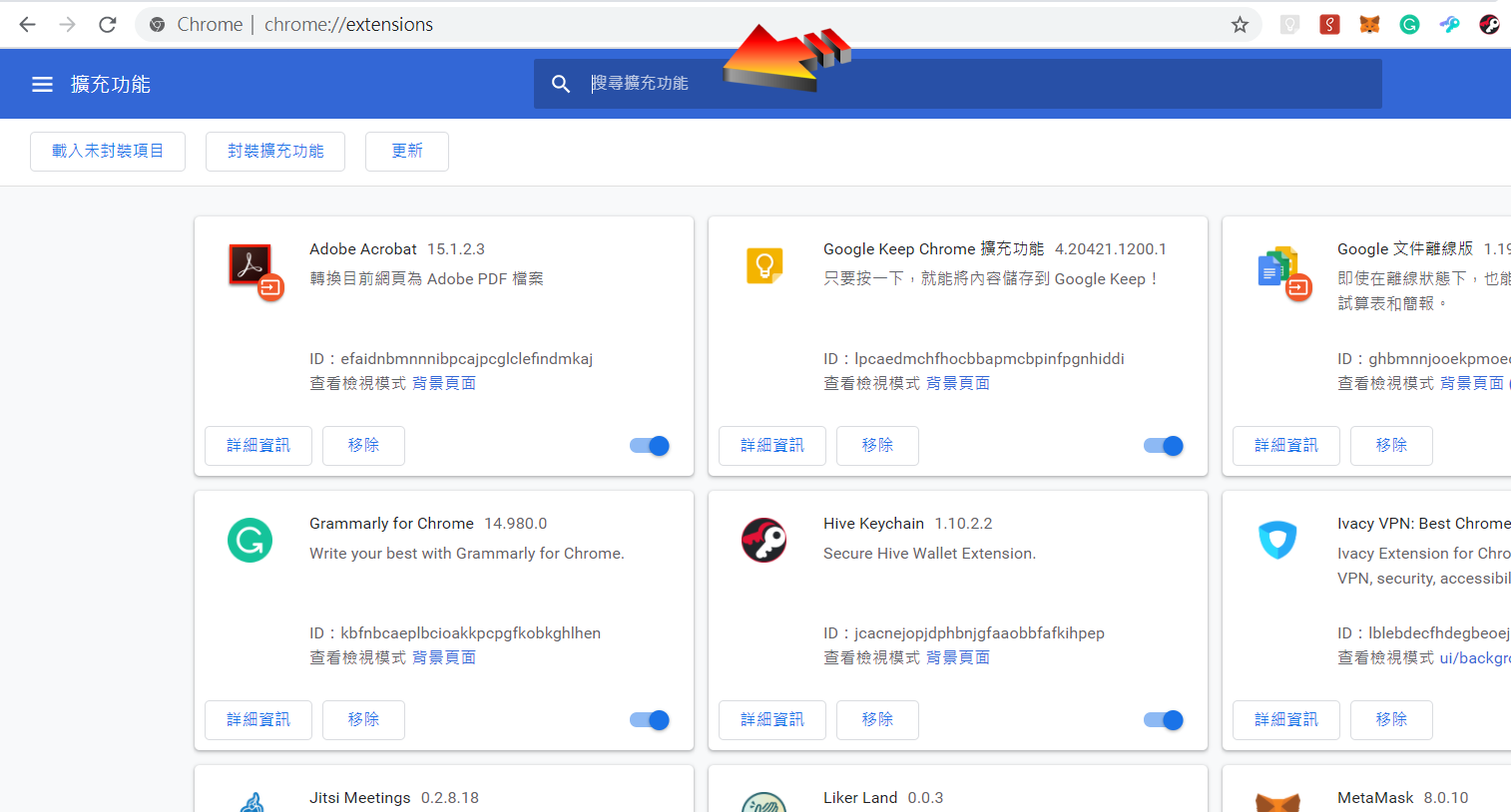Image resolution: width=1511 pixels, height=812 pixels.
Task: Click the browser forward arrow
Action: (67, 24)
